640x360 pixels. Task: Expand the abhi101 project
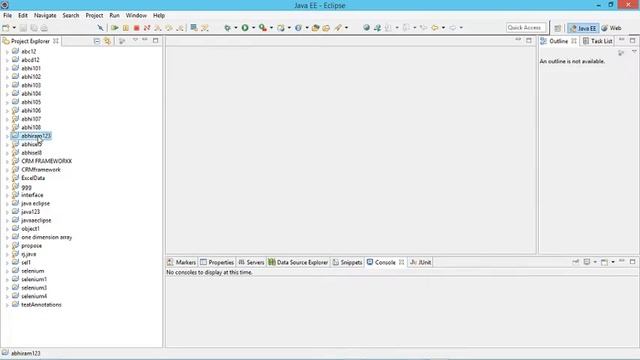click(x=7, y=69)
